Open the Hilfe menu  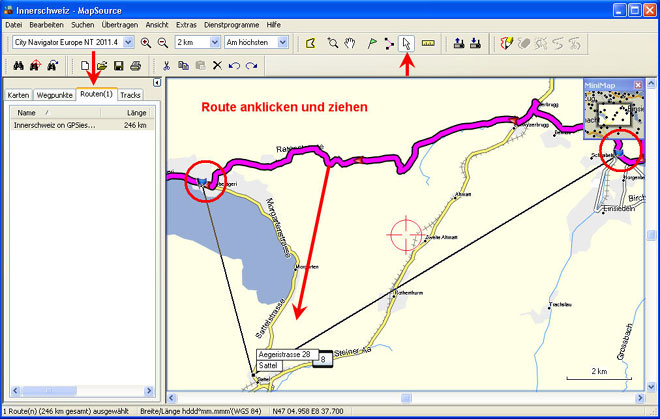point(274,25)
